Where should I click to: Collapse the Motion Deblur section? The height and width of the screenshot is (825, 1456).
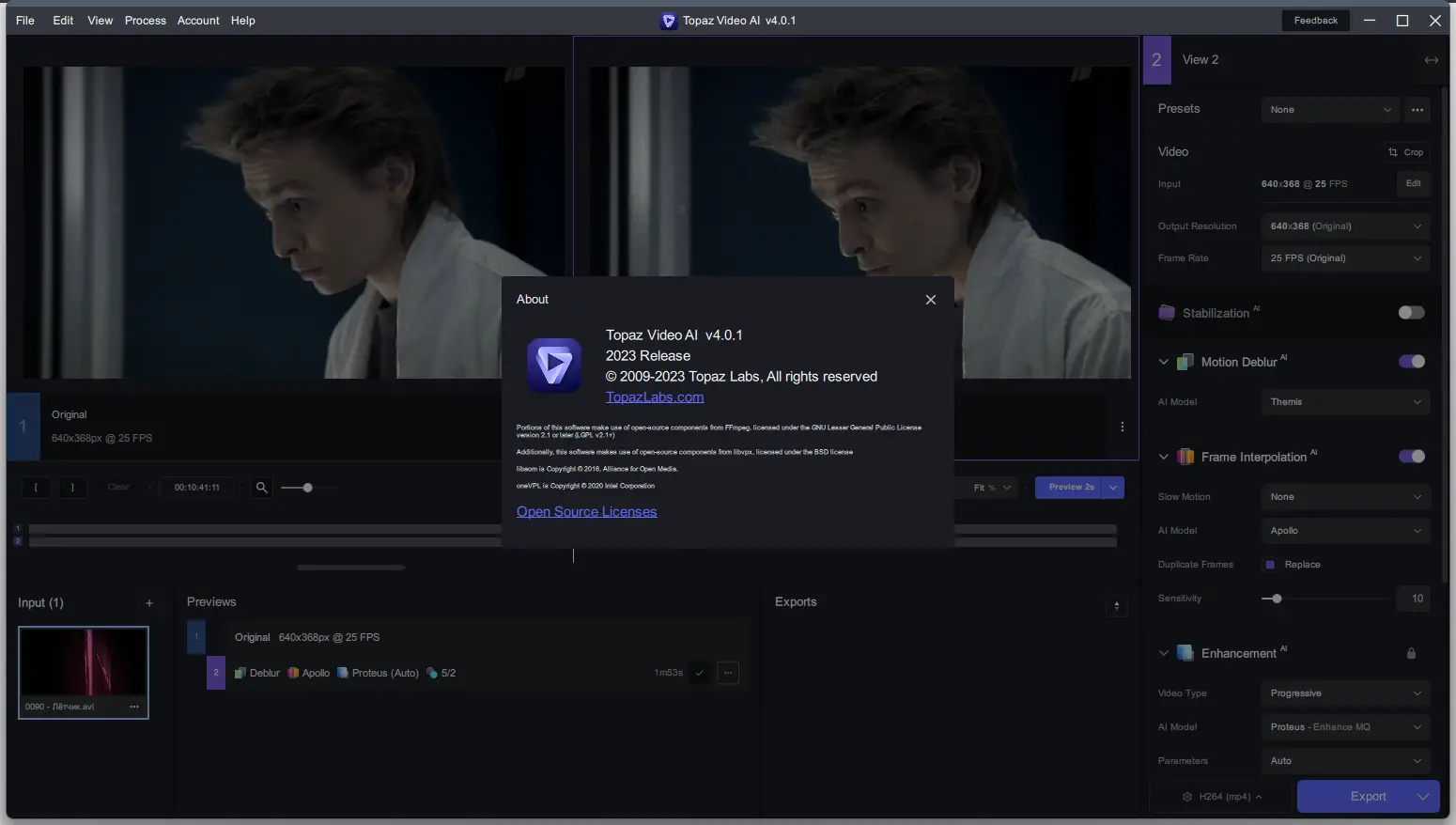[1164, 362]
